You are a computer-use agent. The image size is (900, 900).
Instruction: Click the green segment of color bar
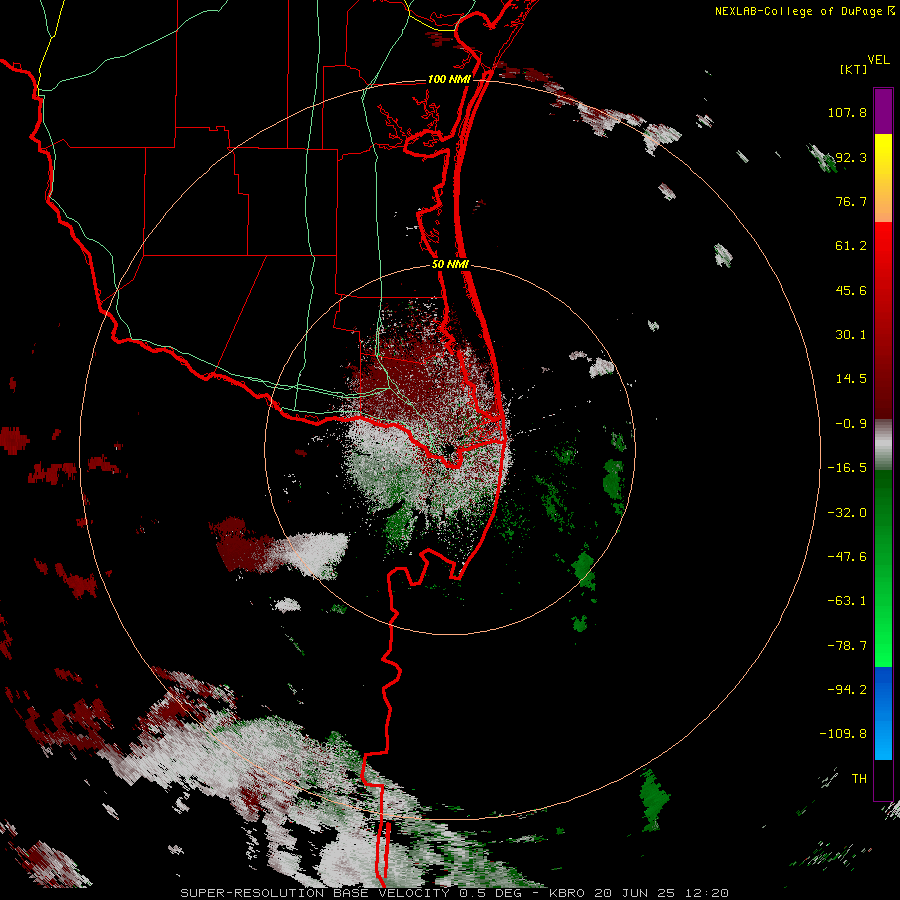(883, 568)
